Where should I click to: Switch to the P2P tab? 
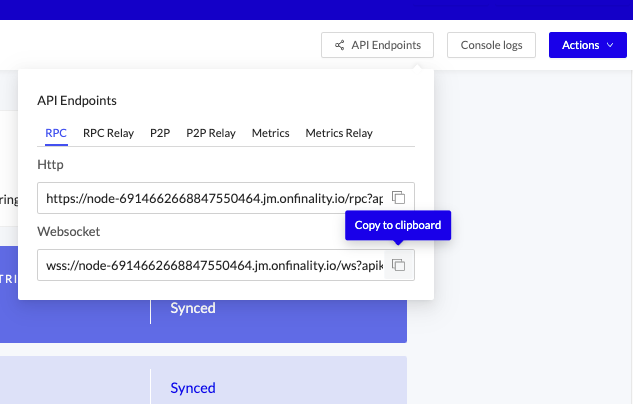point(160,133)
